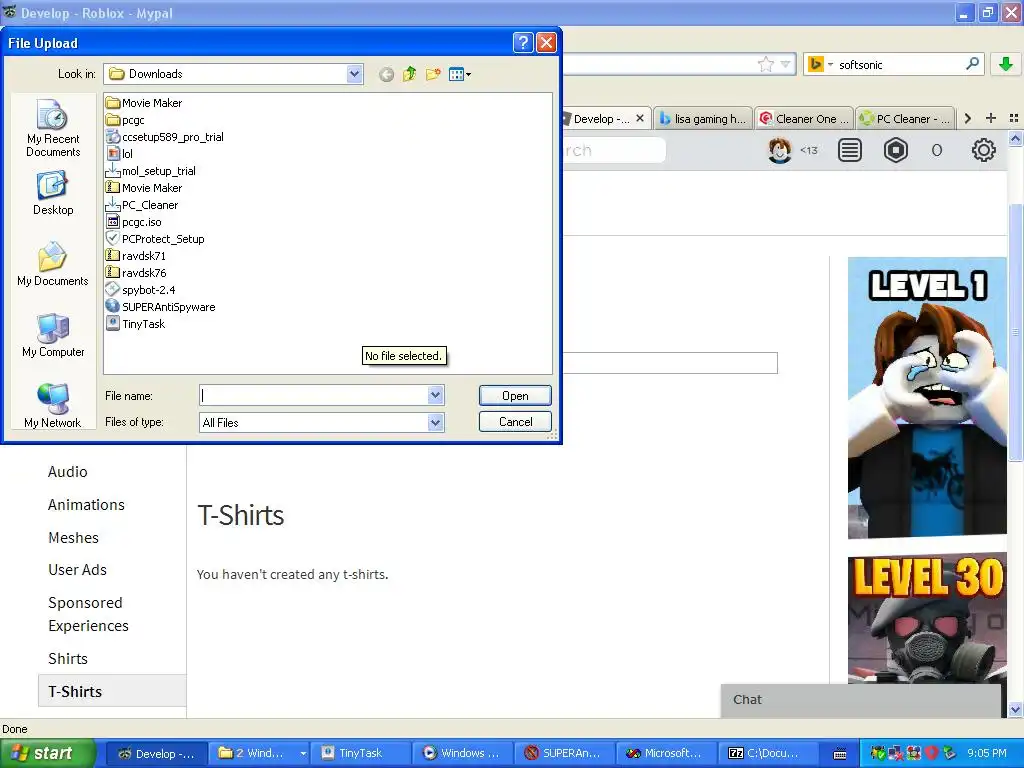Click the LEVEL 30 ad thumbnail
Image resolution: width=1024 pixels, height=768 pixels.
coord(927,620)
